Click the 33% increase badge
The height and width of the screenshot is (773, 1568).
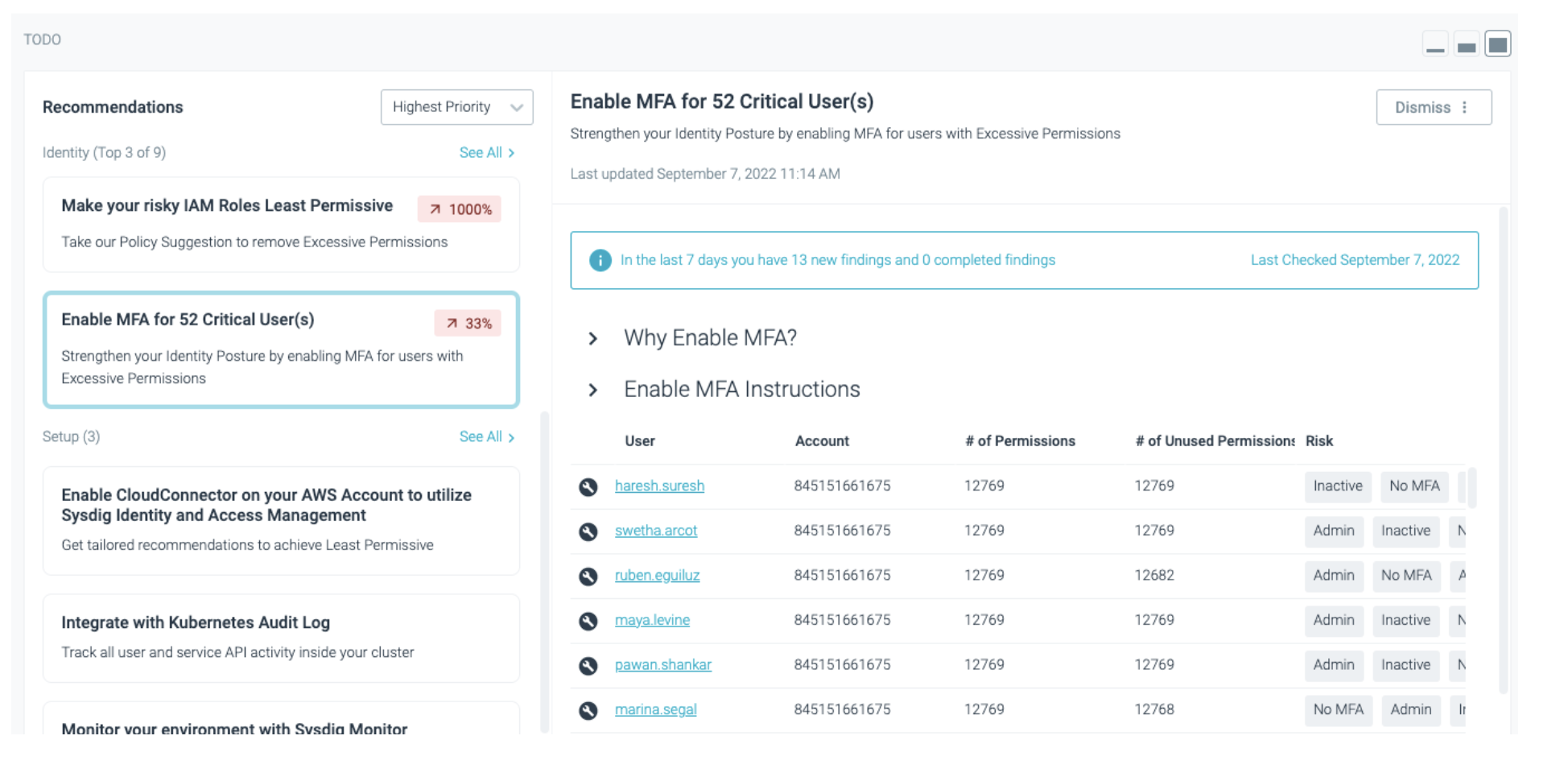(468, 323)
